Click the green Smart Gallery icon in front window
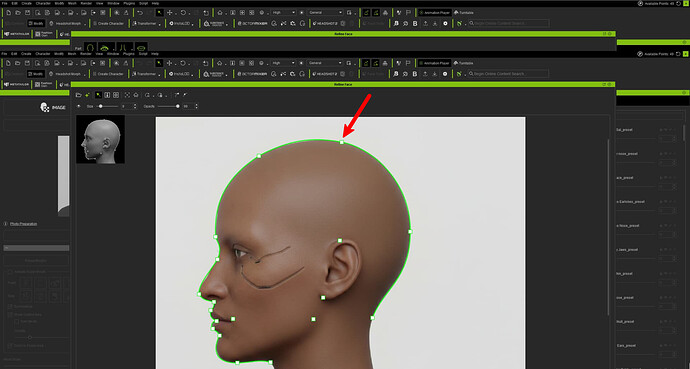 pyautogui.click(x=459, y=74)
